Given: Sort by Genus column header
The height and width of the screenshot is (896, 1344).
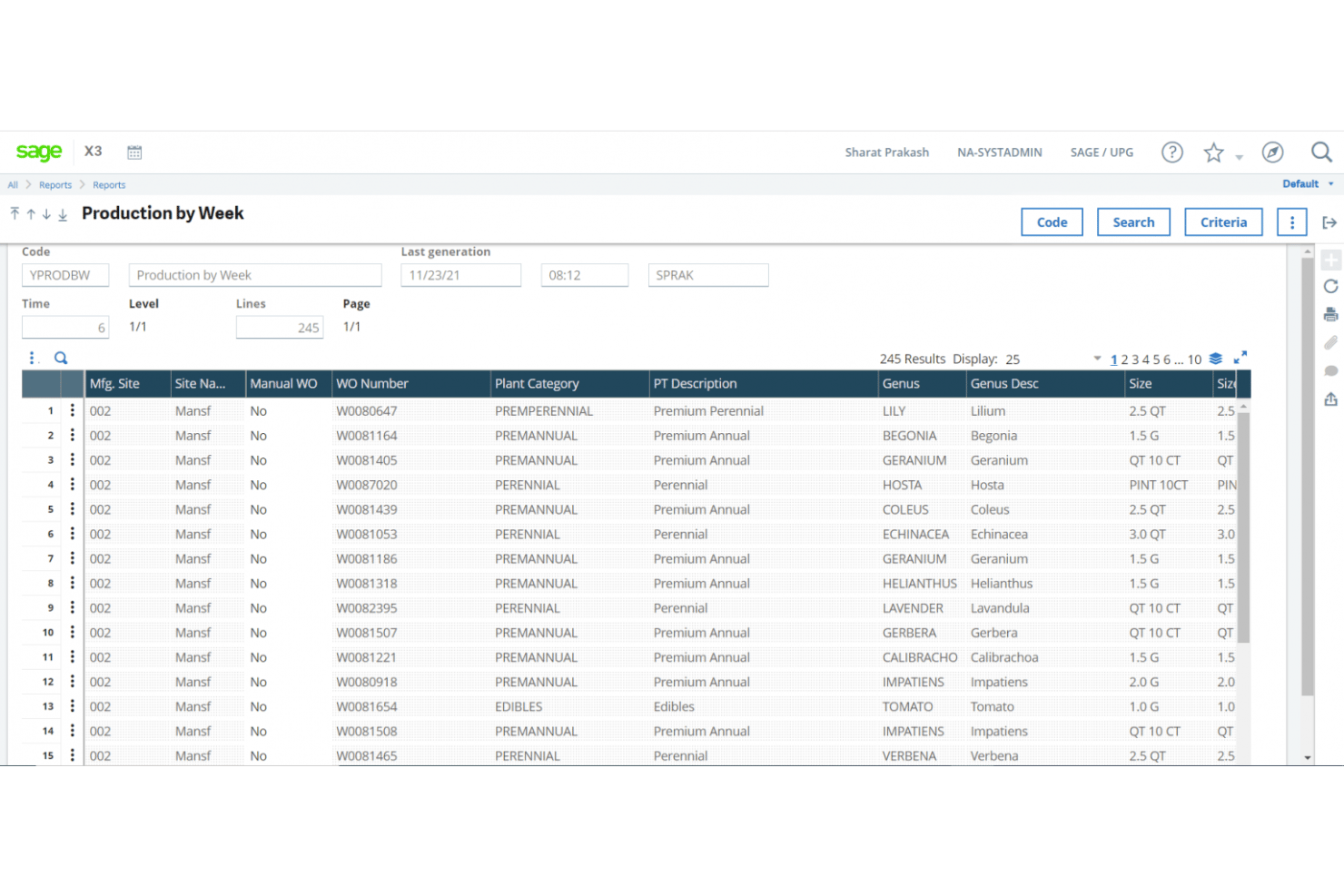Looking at the screenshot, I should pos(922,384).
